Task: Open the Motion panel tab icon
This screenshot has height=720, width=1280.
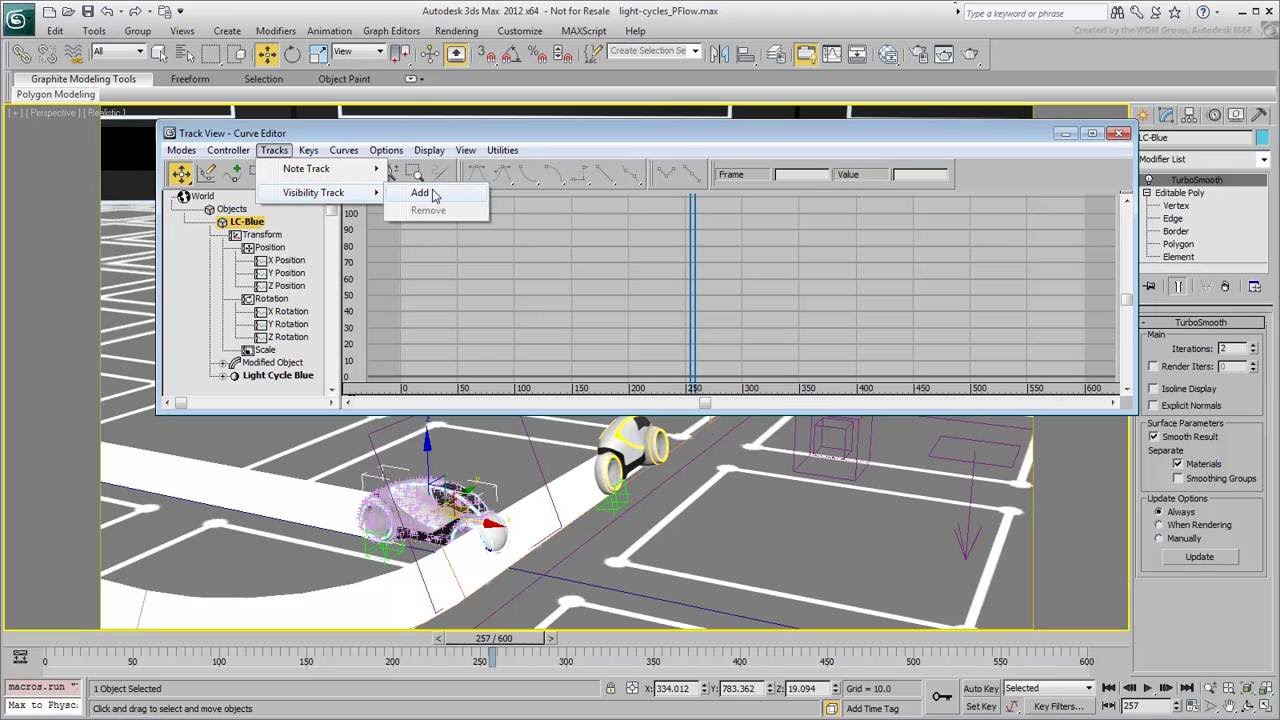Action: tap(1215, 115)
